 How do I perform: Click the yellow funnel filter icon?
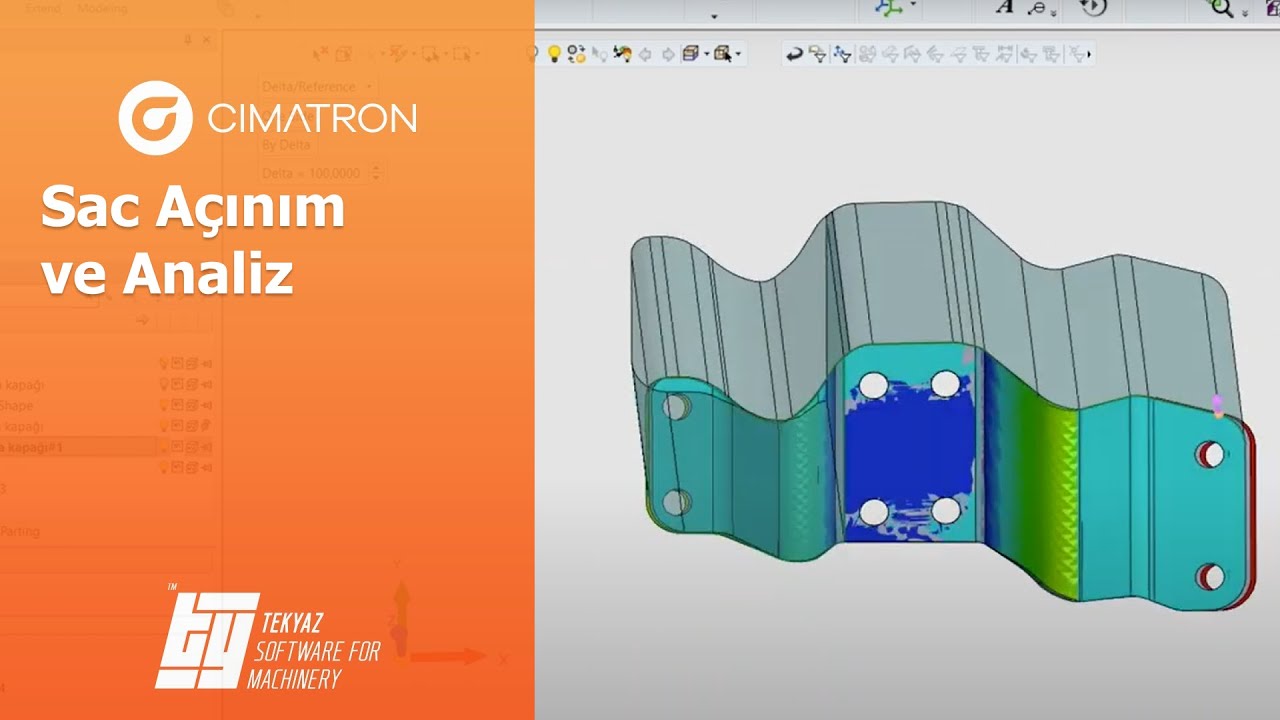click(818, 54)
